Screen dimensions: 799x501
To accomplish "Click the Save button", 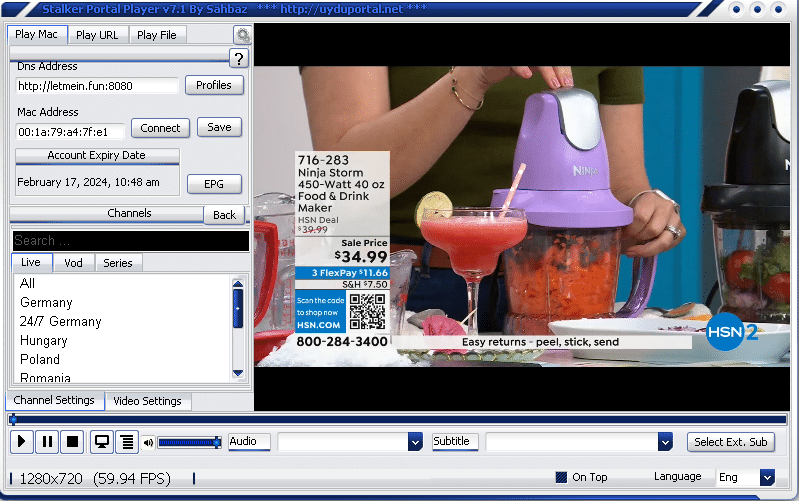I will [219, 127].
